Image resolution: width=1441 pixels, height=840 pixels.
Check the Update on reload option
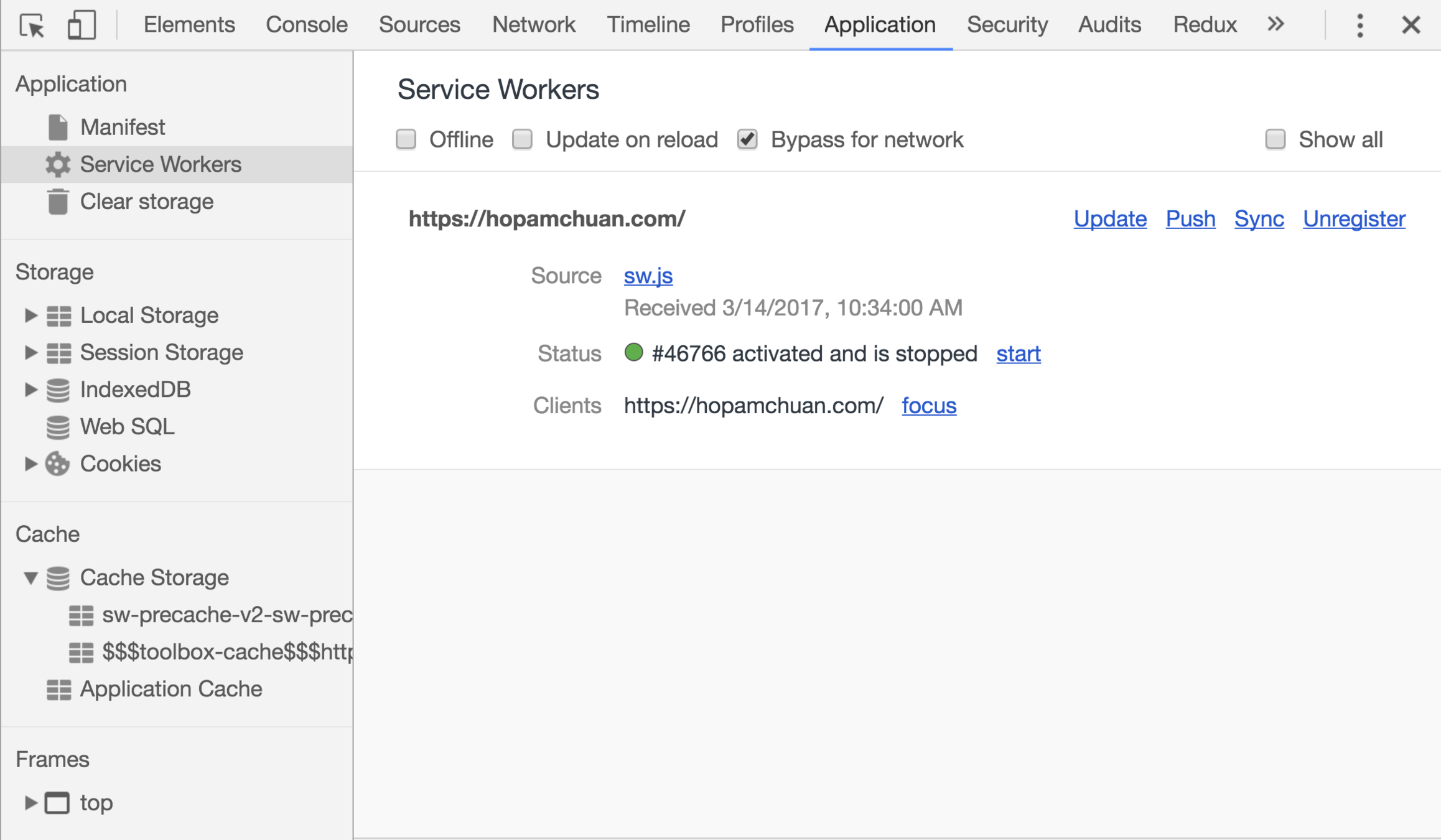[523, 139]
